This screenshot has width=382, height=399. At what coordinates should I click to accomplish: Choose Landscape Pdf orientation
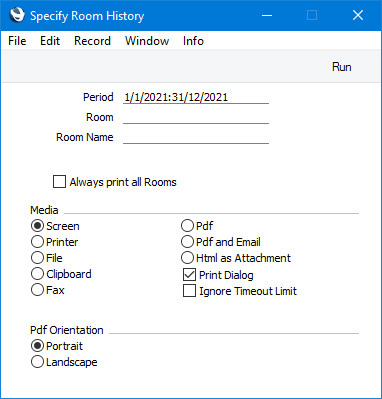click(x=37, y=362)
